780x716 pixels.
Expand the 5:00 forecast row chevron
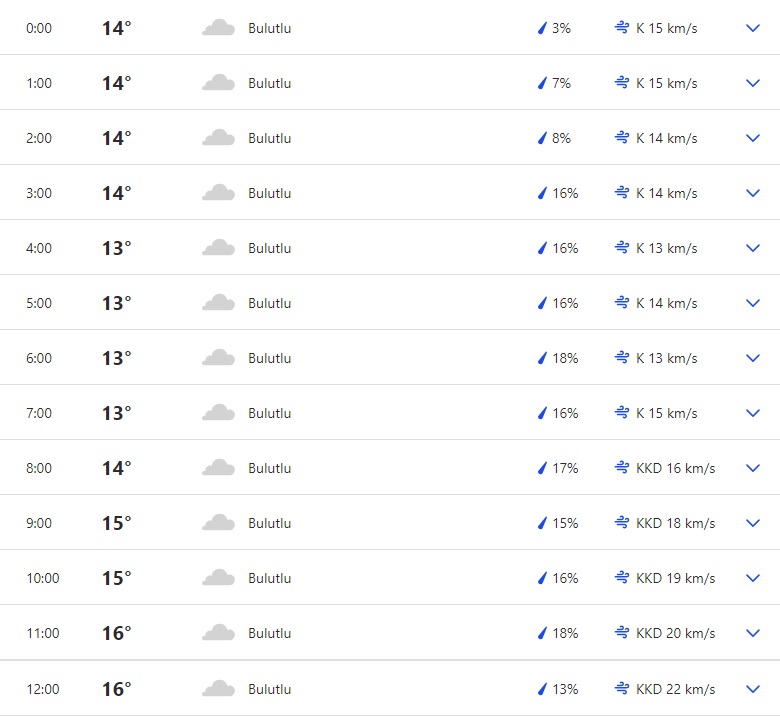[x=753, y=303]
